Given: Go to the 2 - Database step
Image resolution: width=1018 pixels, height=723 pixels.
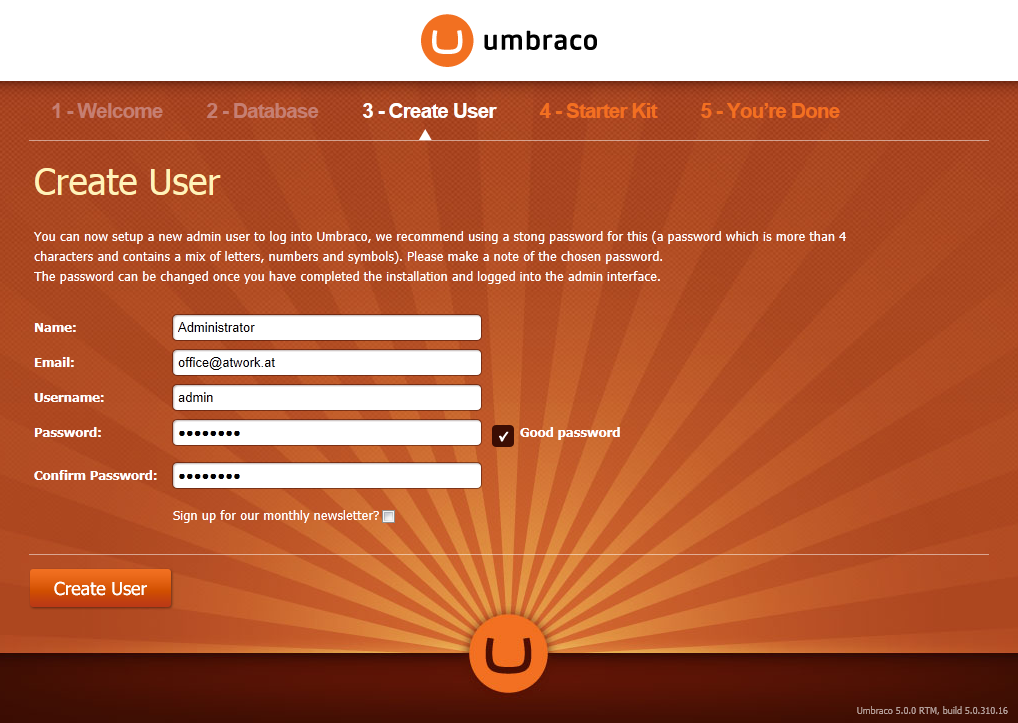Looking at the screenshot, I should [262, 111].
